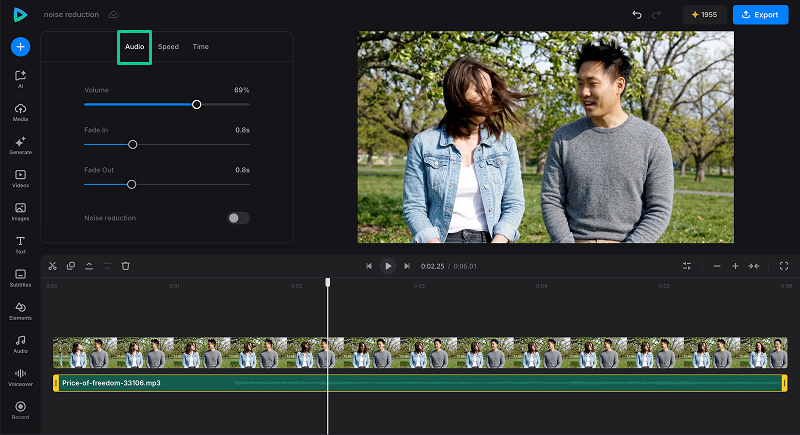
Task: Click the Export button
Action: (x=760, y=15)
